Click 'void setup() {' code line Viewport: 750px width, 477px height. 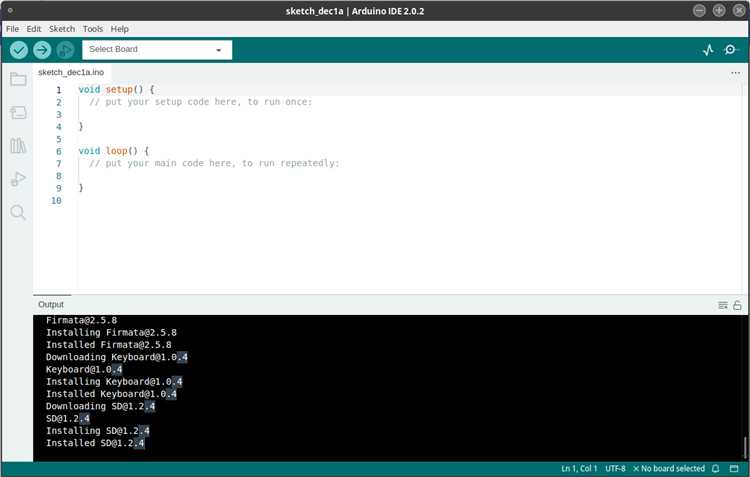117,89
